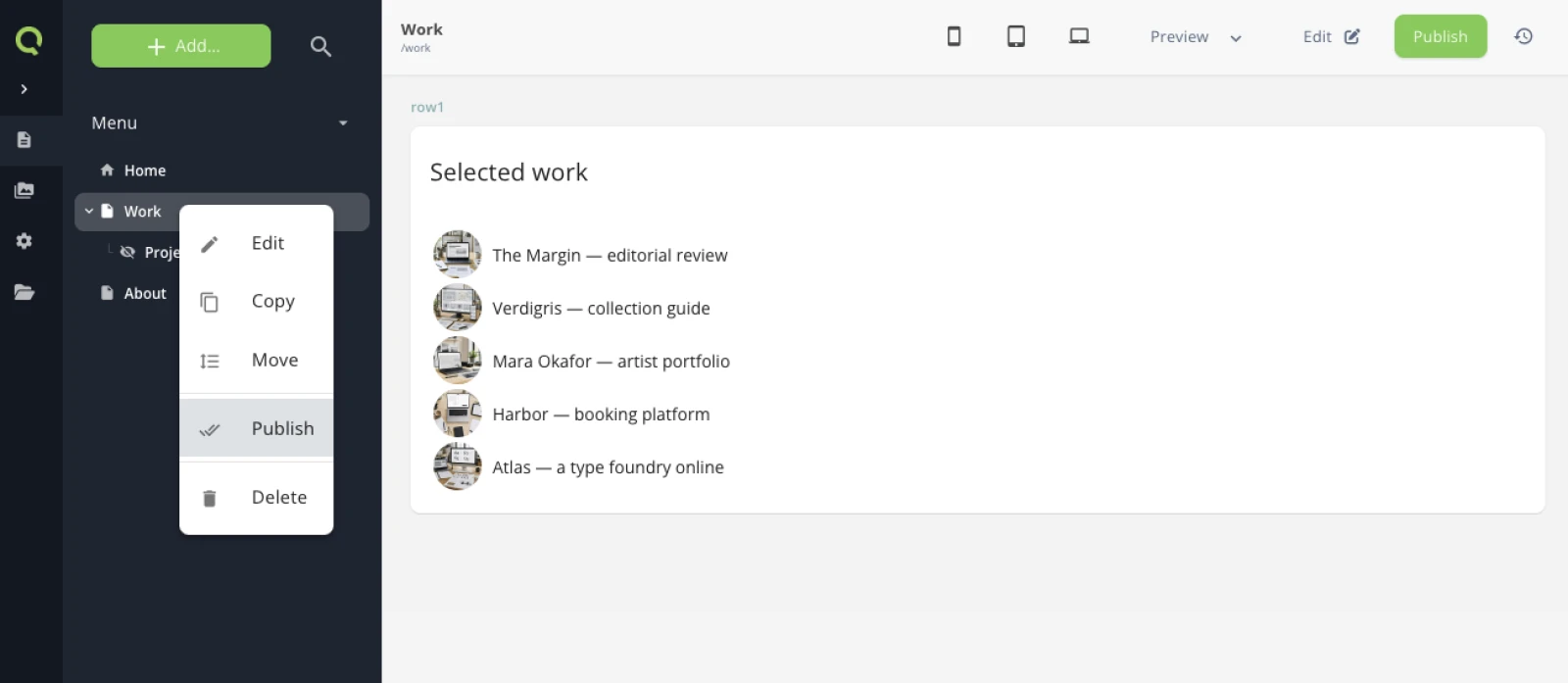Open the Settings gear icon in the sidebar

click(24, 241)
